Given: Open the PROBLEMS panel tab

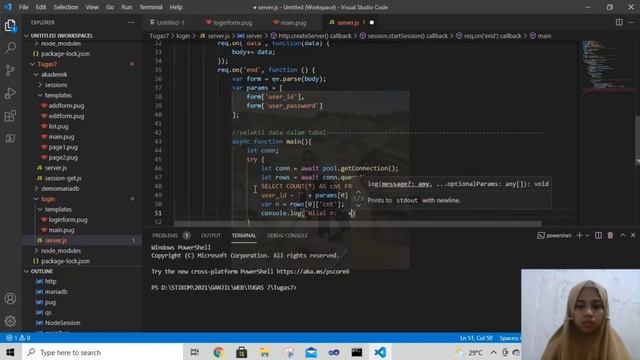Looking at the screenshot, I should (x=165, y=235).
